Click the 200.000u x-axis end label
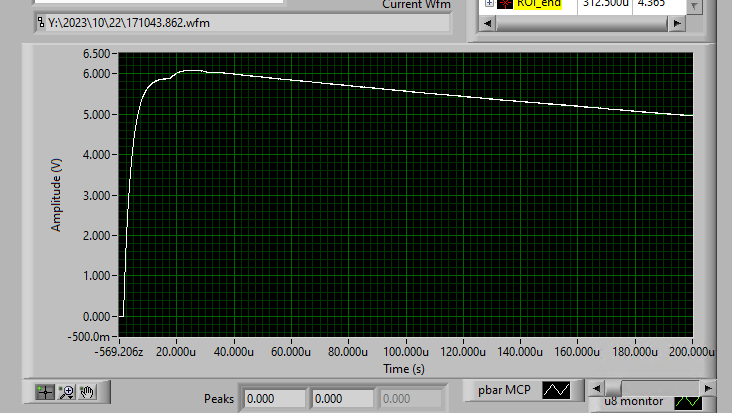Viewport: 732px width, 413px height. click(692, 352)
